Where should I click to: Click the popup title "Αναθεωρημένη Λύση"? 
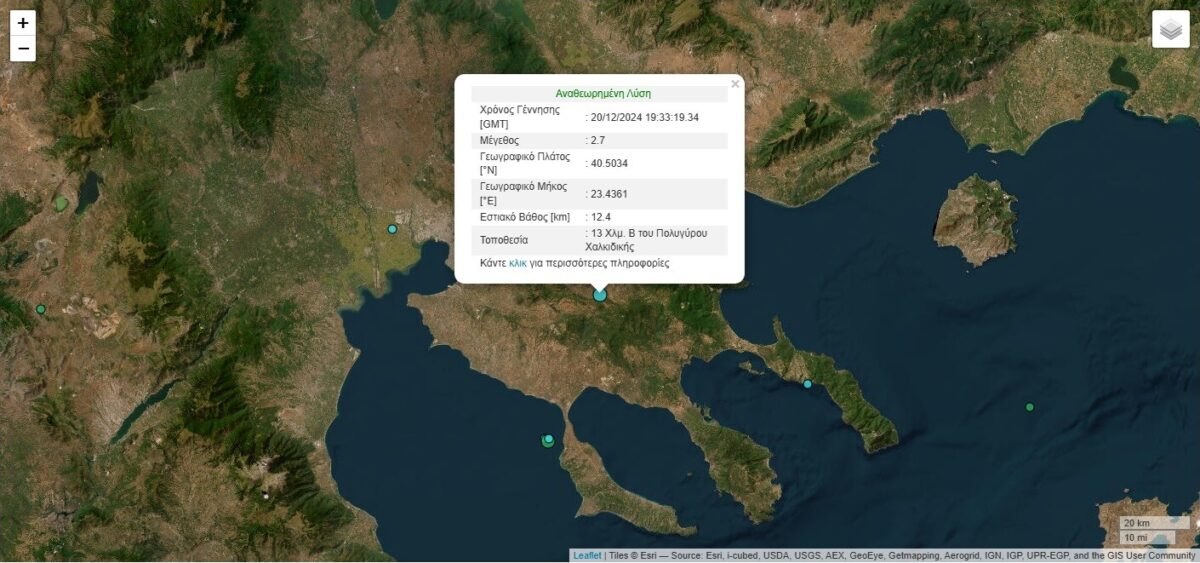[x=602, y=94]
